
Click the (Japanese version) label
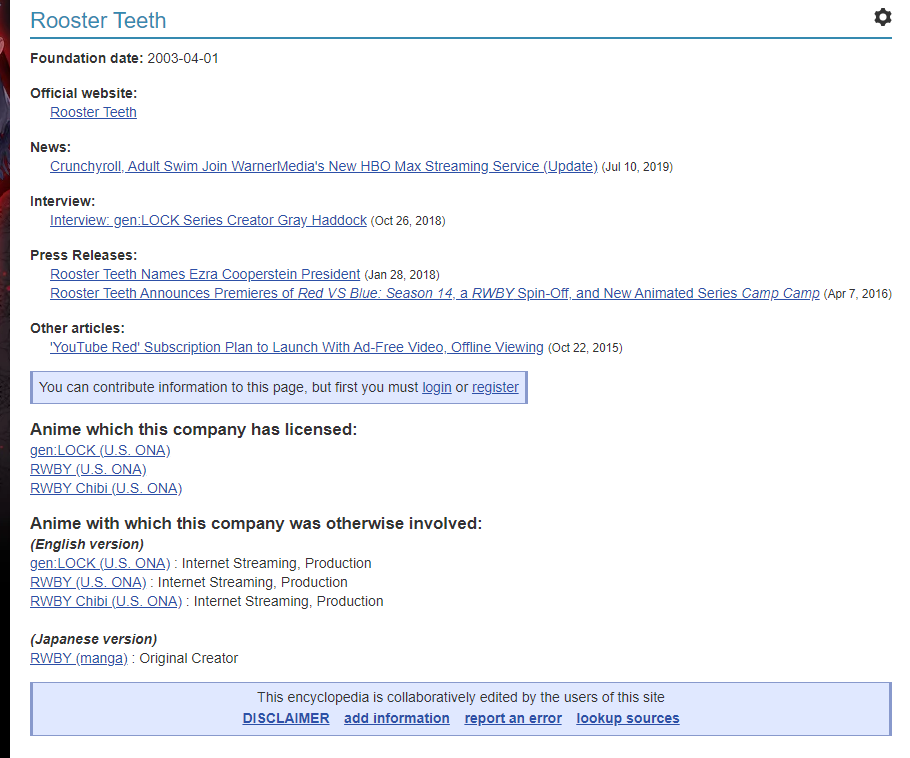pos(93,640)
